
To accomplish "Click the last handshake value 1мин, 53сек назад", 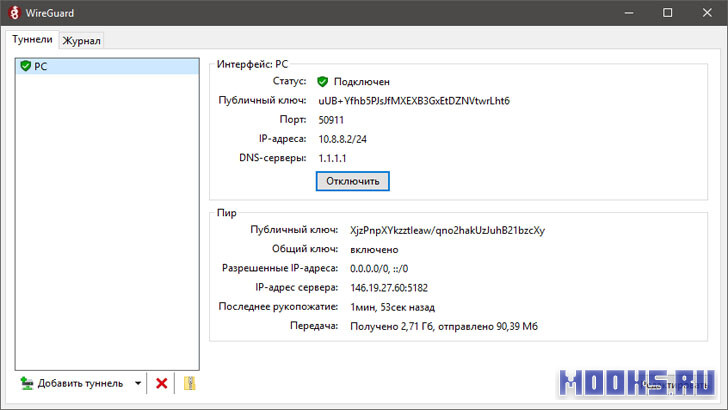I will coord(392,307).
